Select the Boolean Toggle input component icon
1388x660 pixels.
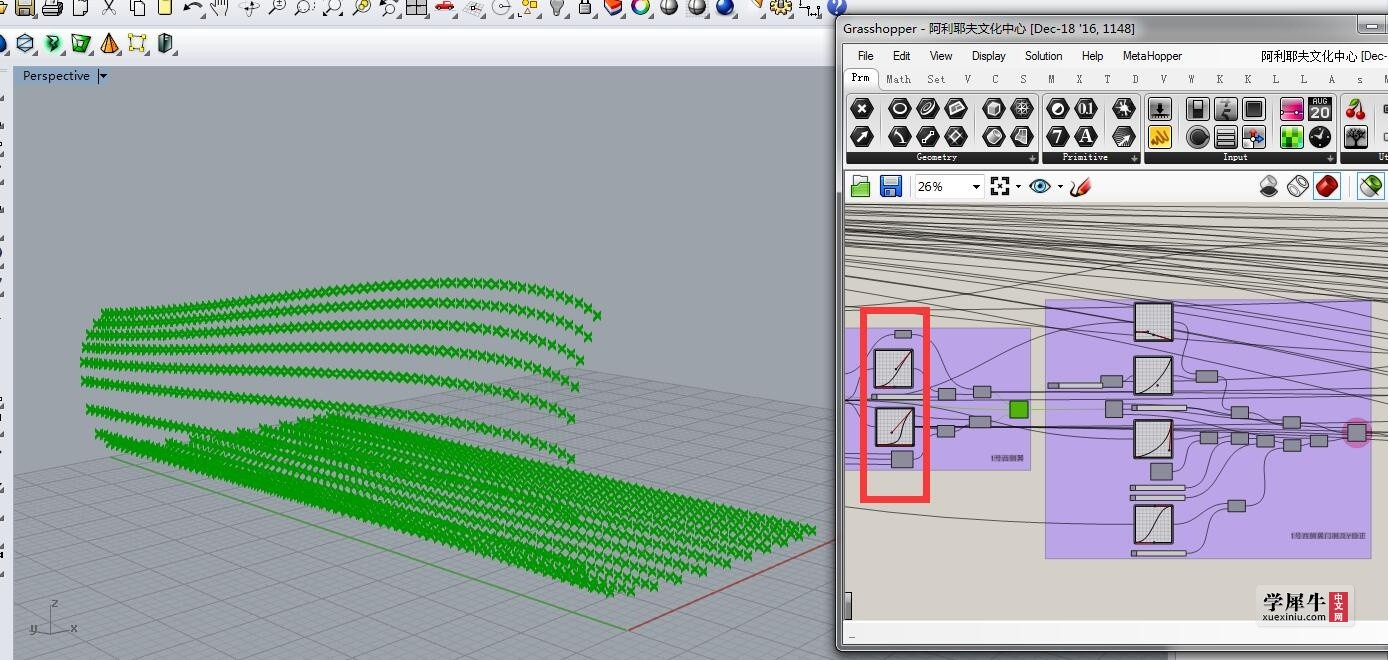[x=1198, y=109]
